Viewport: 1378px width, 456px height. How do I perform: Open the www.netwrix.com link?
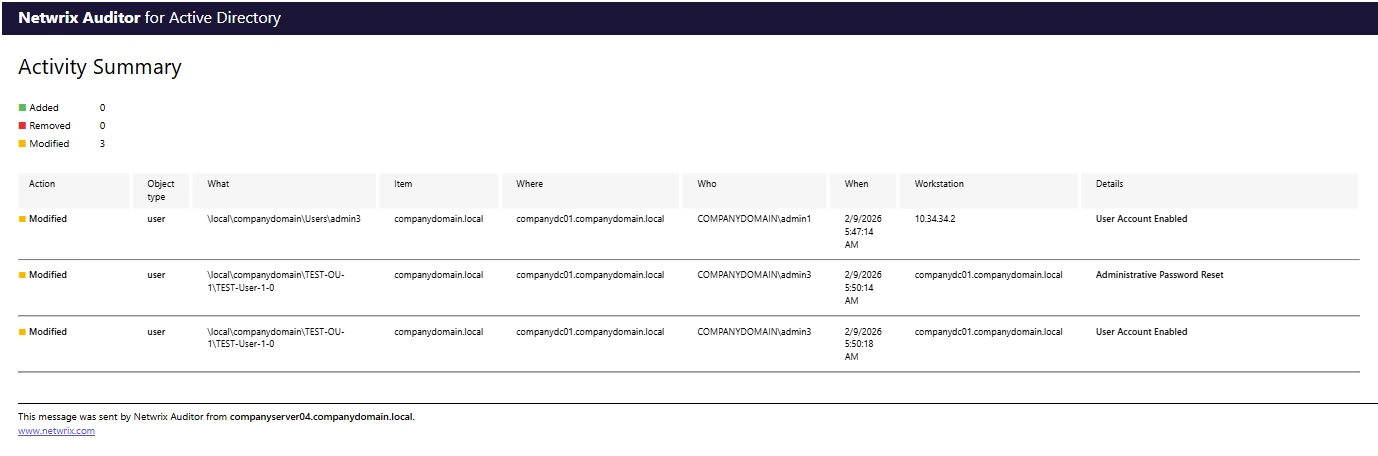[56, 431]
